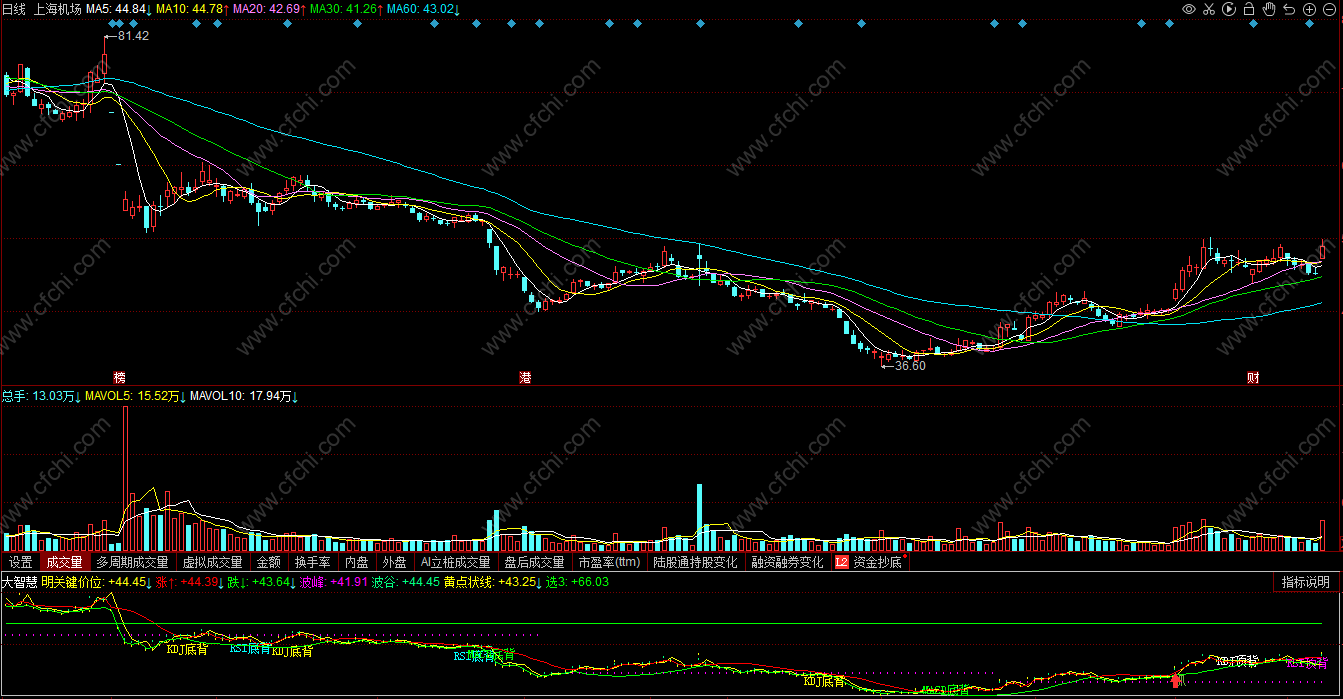Image resolution: width=1343 pixels, height=699 pixels.
Task: Open 陆股通持股变化 tab
Action: coord(695,562)
